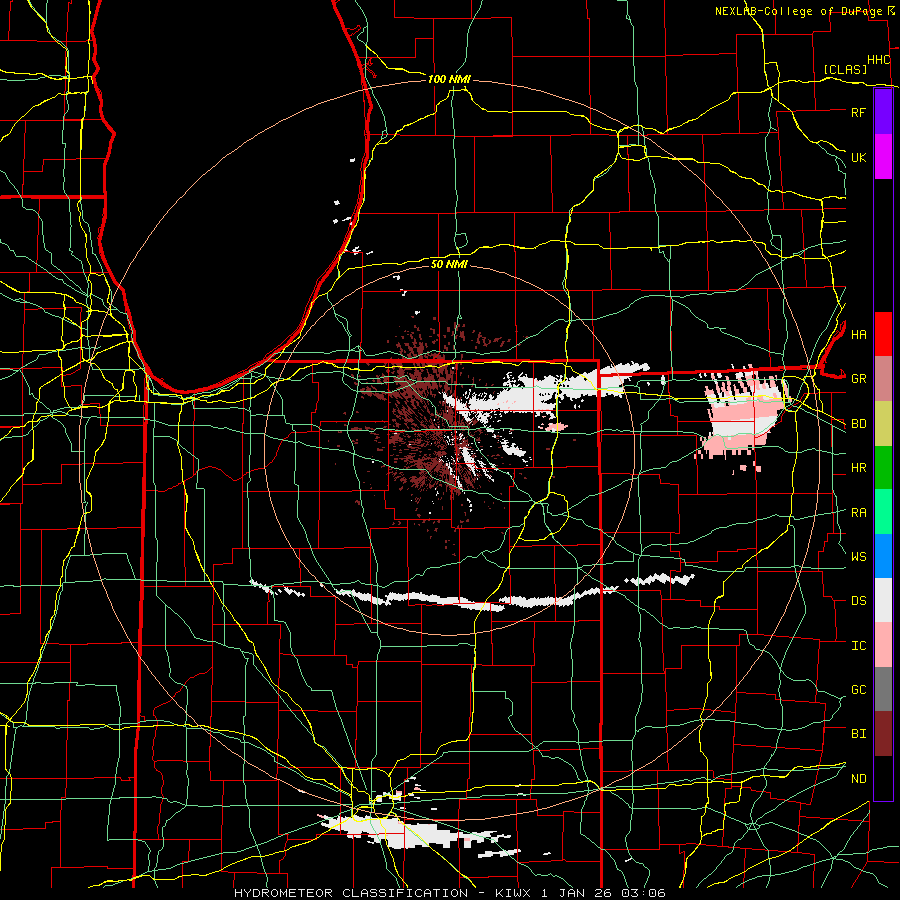This screenshot has height=900, width=900.
Task: Click the RA legend label
Action: click(x=858, y=513)
